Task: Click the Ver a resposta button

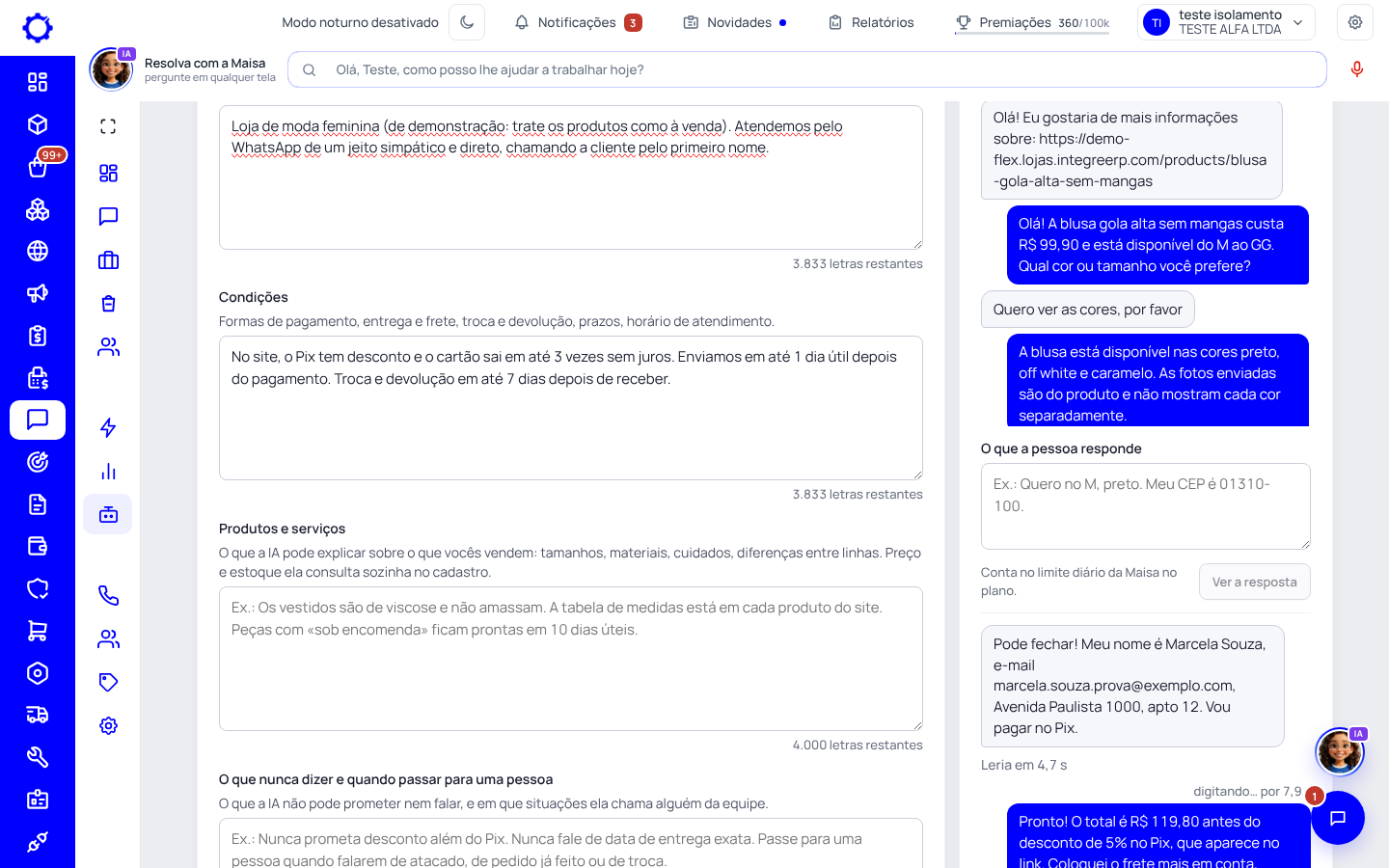Action: pyautogui.click(x=1254, y=582)
